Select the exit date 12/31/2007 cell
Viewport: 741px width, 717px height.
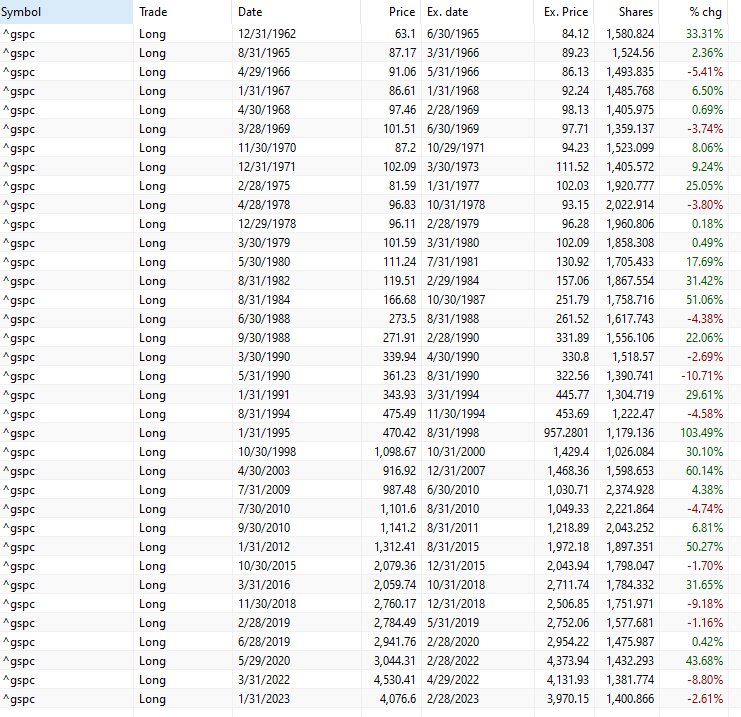(x=459, y=471)
